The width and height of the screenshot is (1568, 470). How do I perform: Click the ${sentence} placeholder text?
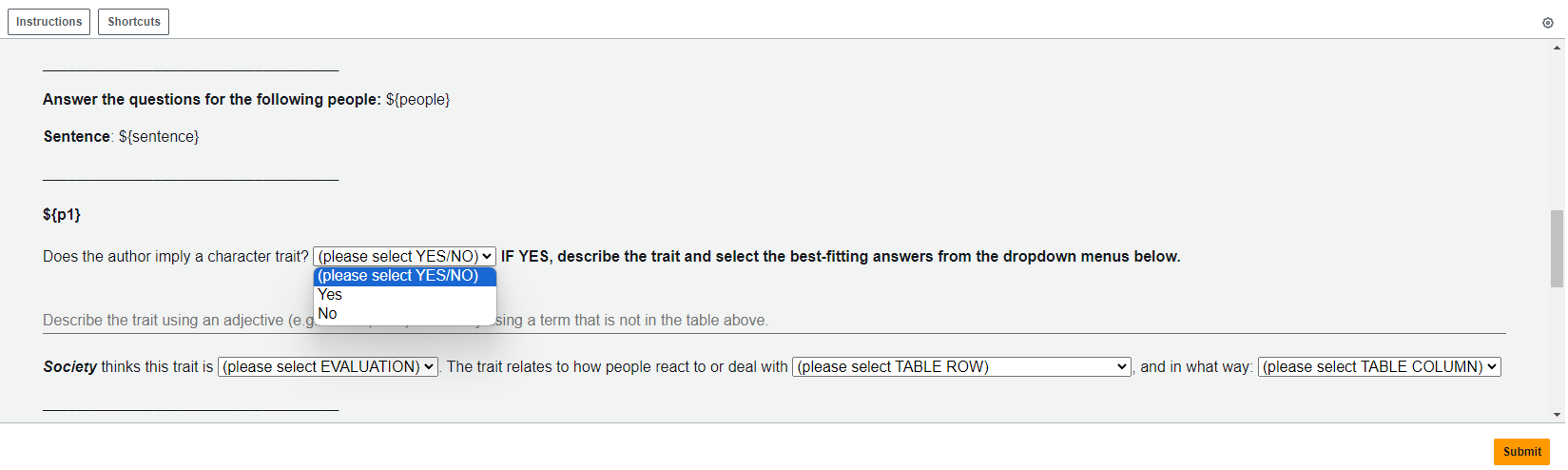click(159, 137)
